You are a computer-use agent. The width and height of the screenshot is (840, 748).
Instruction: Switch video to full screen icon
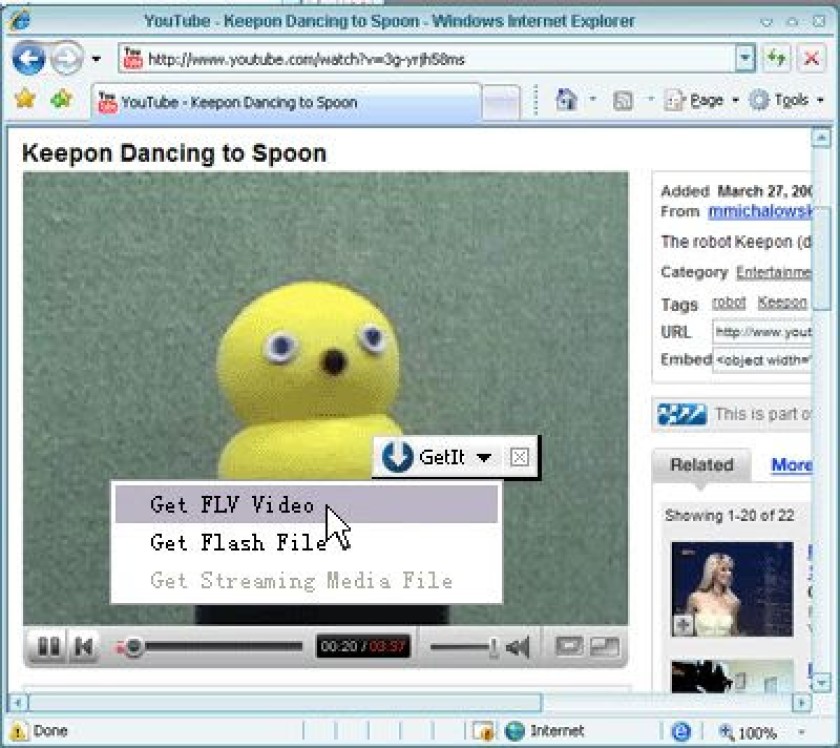point(604,647)
